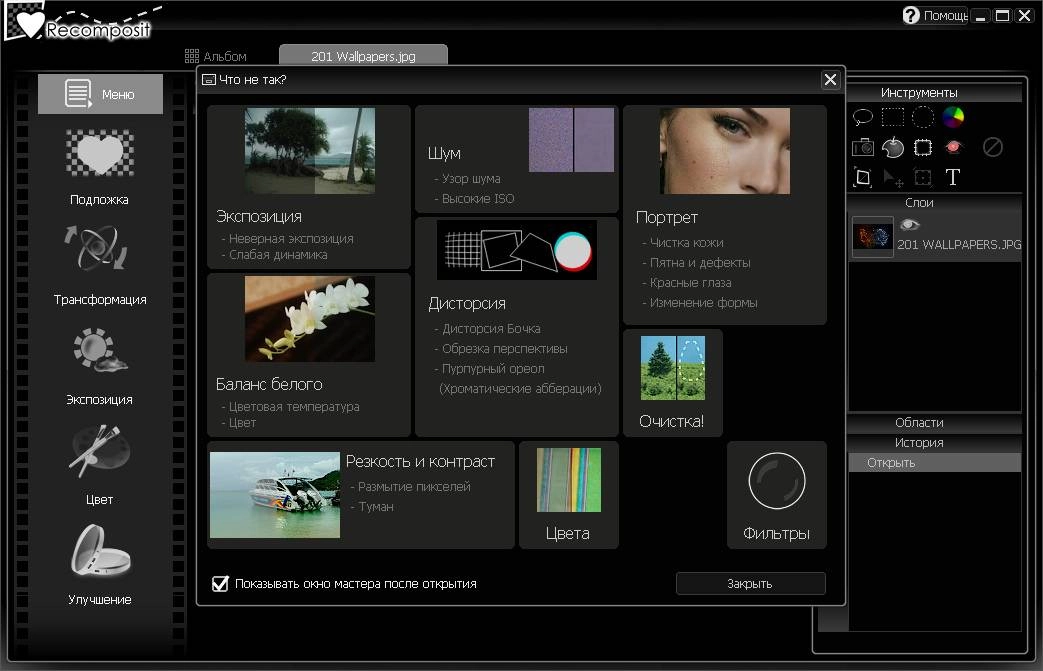Click the camera tool icon
The height and width of the screenshot is (671, 1043).
[x=863, y=147]
